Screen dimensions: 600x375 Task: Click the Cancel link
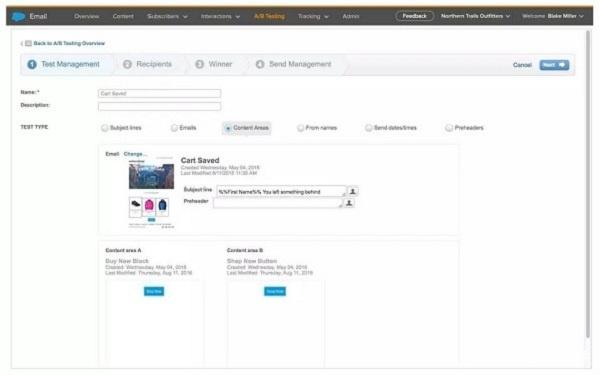(x=522, y=65)
